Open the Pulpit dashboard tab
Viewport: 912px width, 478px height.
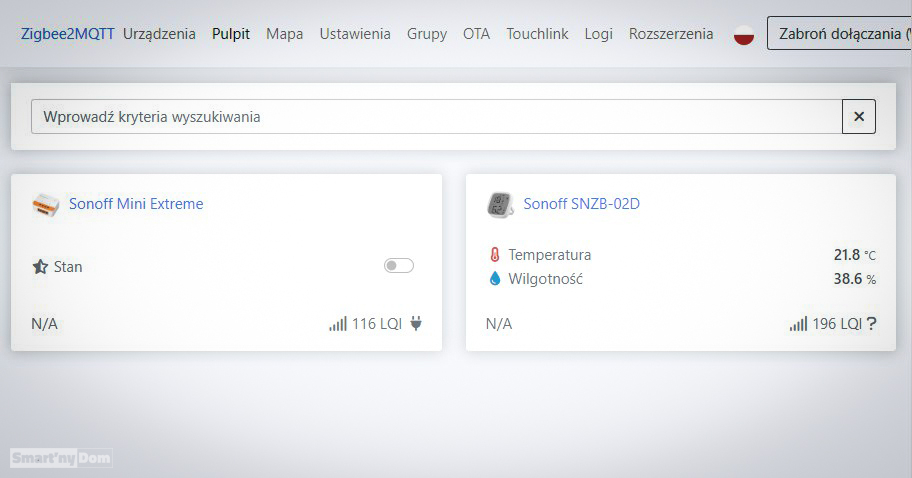[231, 34]
